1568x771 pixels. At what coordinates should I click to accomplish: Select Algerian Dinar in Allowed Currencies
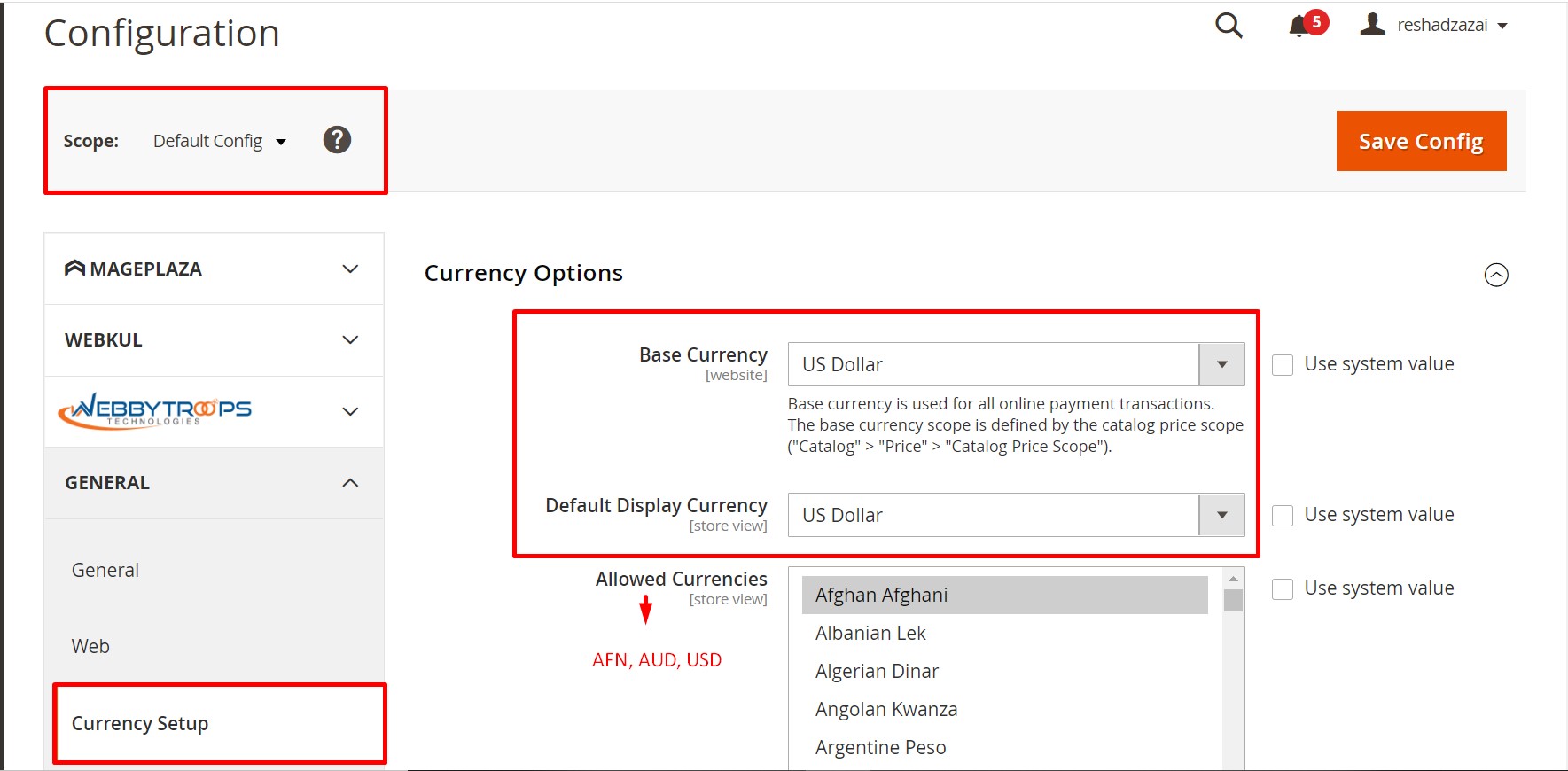[x=876, y=671]
